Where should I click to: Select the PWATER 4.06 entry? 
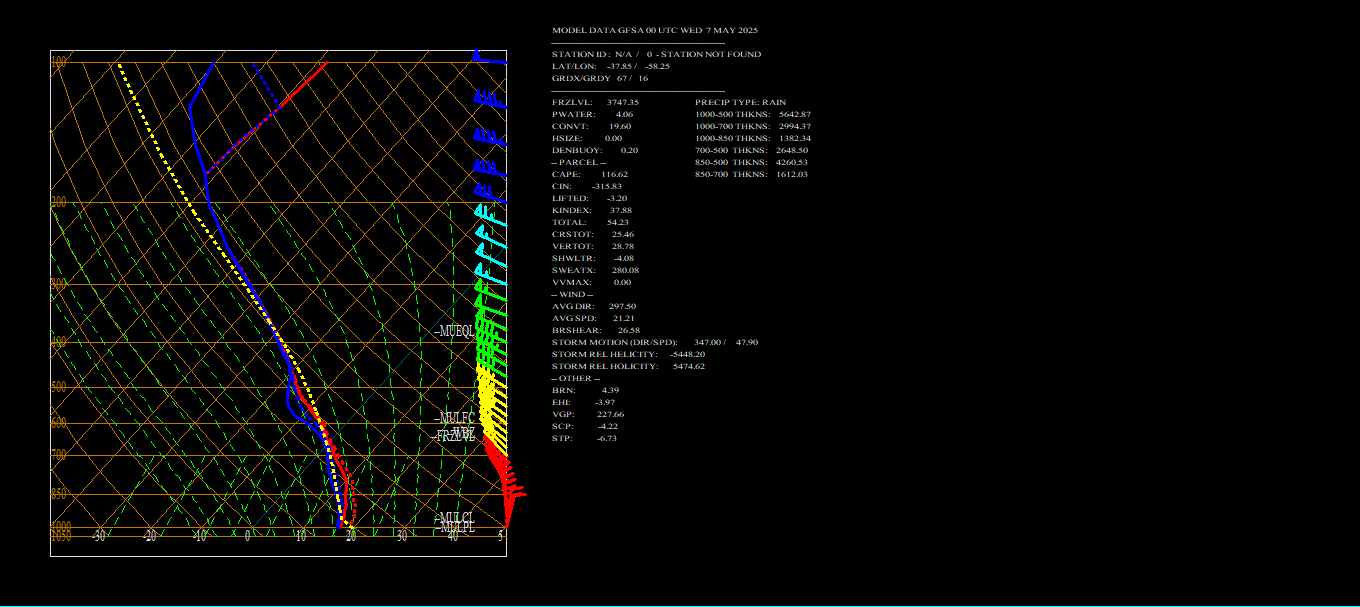(x=592, y=114)
